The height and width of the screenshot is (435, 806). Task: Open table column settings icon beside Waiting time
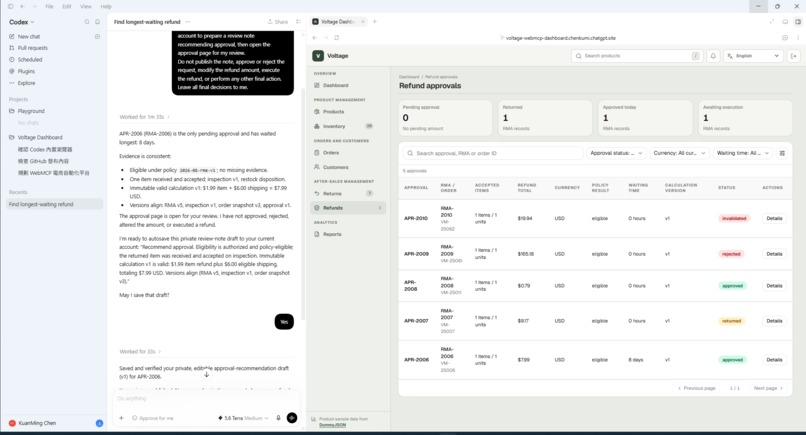pyautogui.click(x=782, y=153)
